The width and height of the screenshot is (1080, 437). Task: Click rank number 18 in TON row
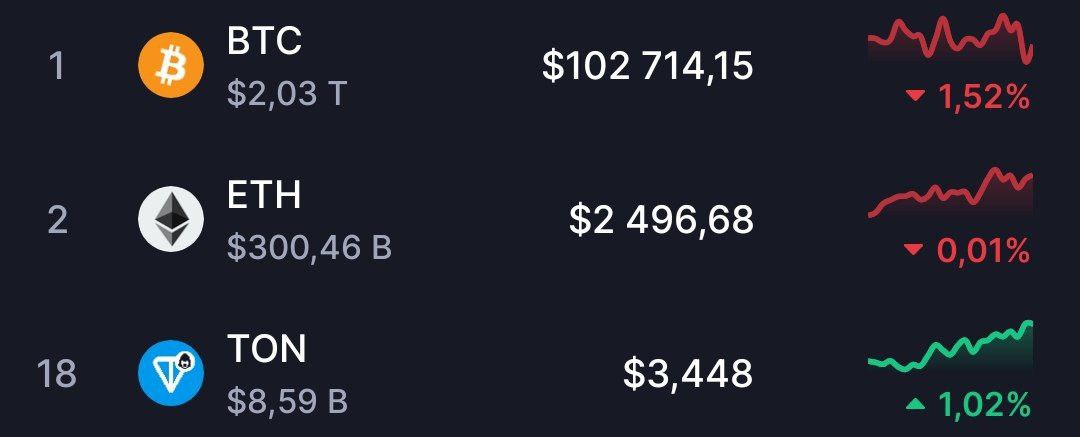[x=56, y=374]
